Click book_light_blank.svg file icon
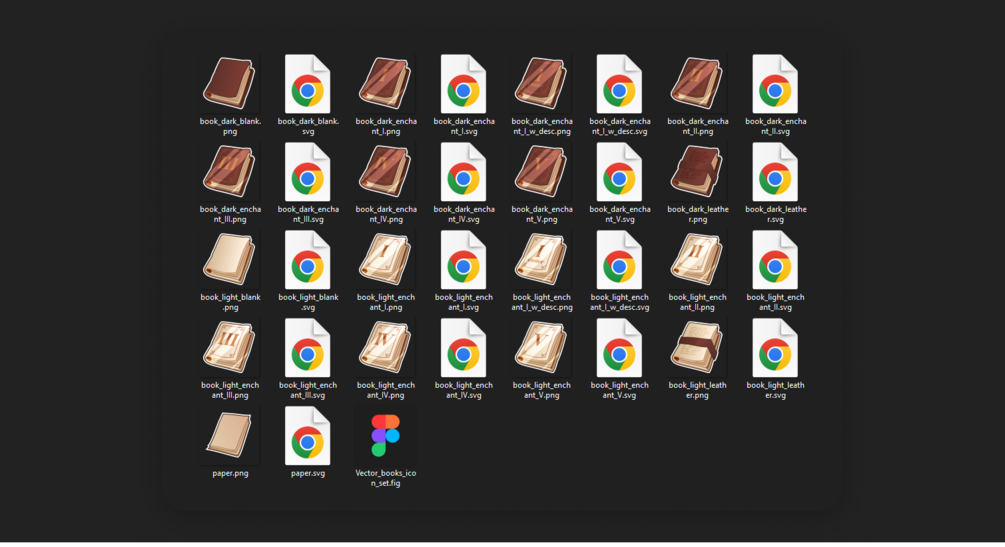1005x547 pixels. 308,259
